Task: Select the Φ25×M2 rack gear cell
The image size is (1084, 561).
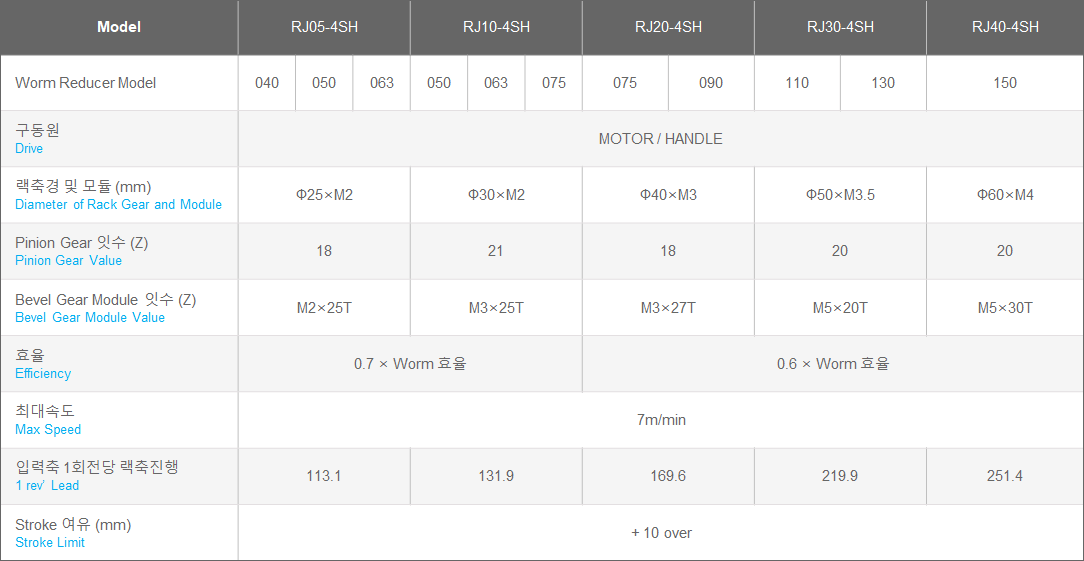Action: [324, 195]
